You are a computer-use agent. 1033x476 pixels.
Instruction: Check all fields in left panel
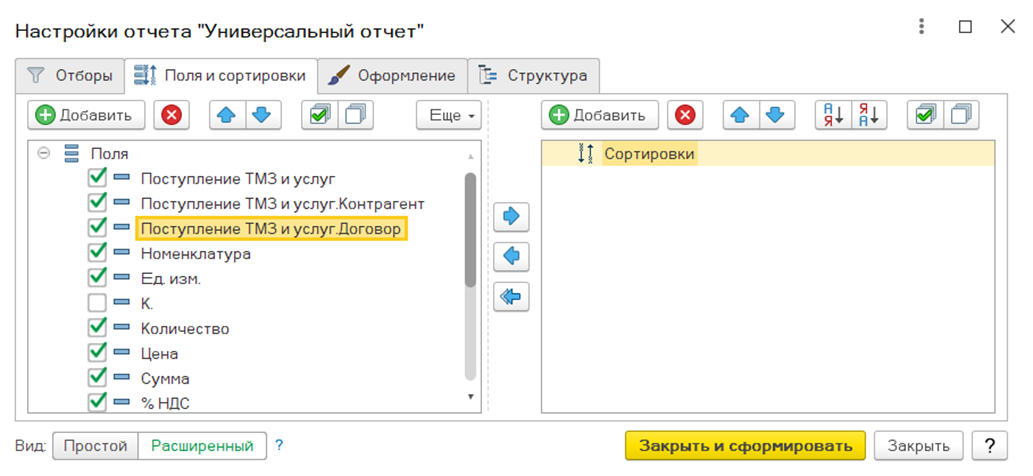coord(319,115)
